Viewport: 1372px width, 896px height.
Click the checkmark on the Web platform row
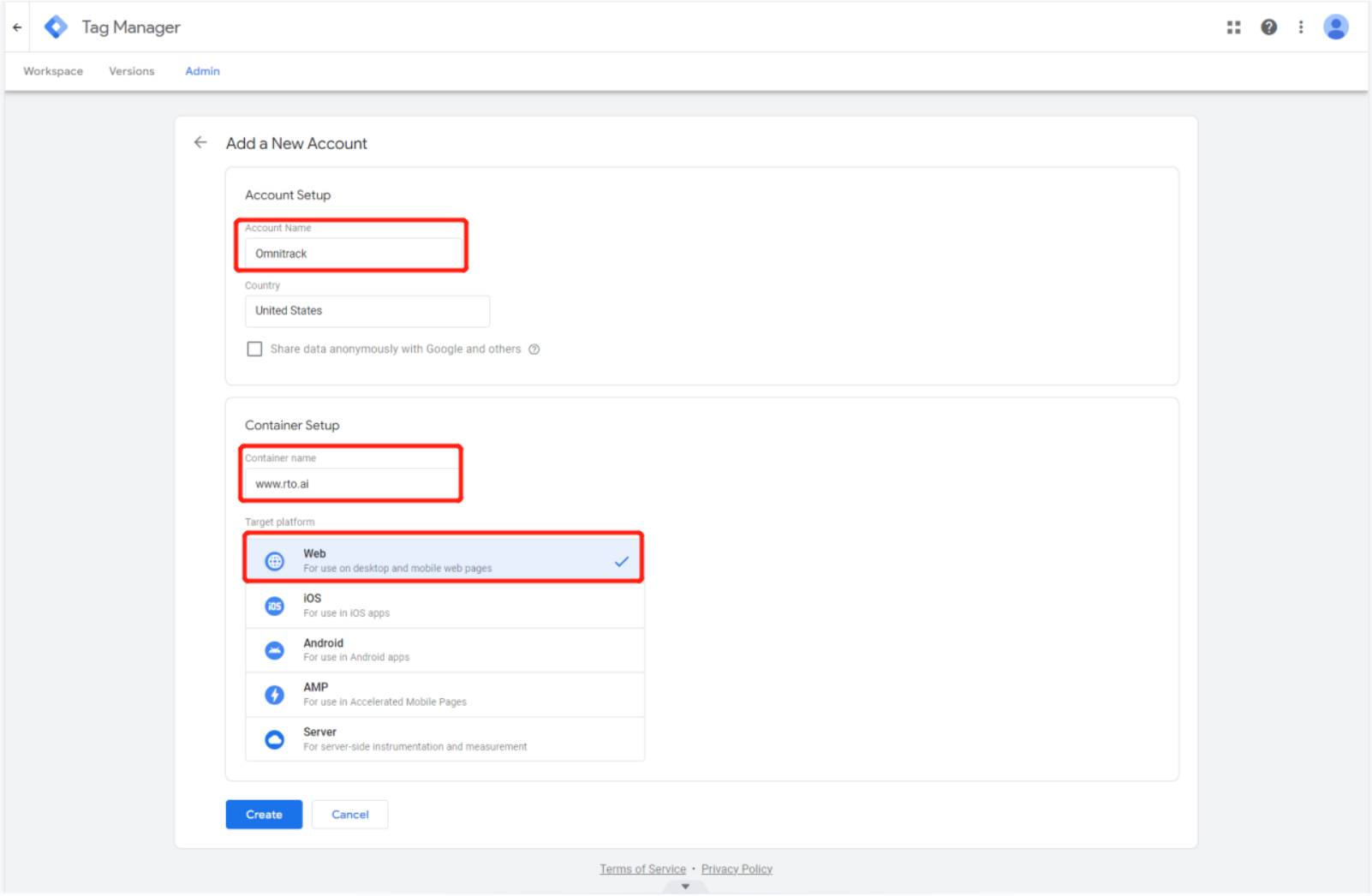[x=622, y=562]
